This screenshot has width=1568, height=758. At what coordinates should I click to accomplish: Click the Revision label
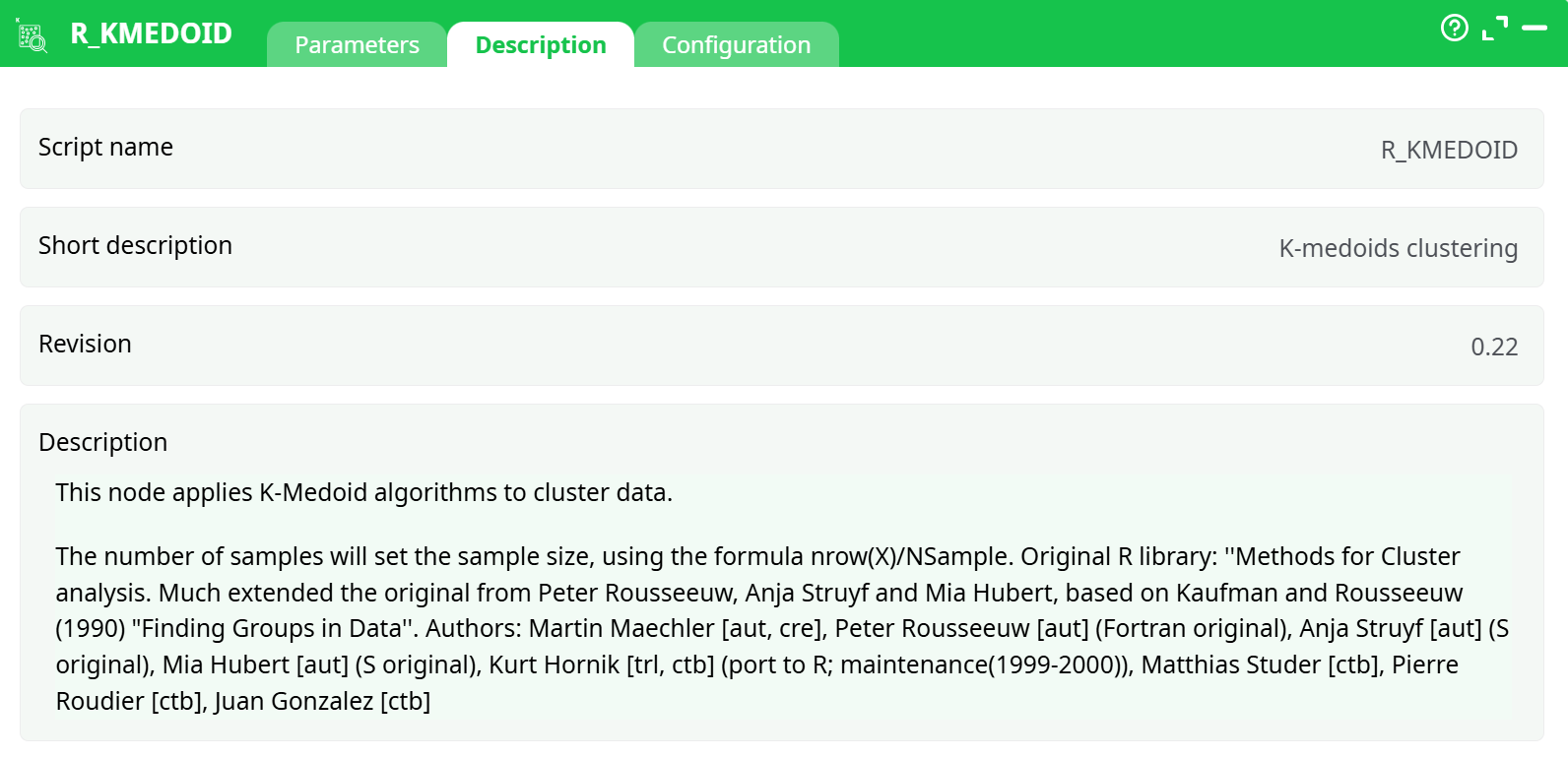(85, 345)
